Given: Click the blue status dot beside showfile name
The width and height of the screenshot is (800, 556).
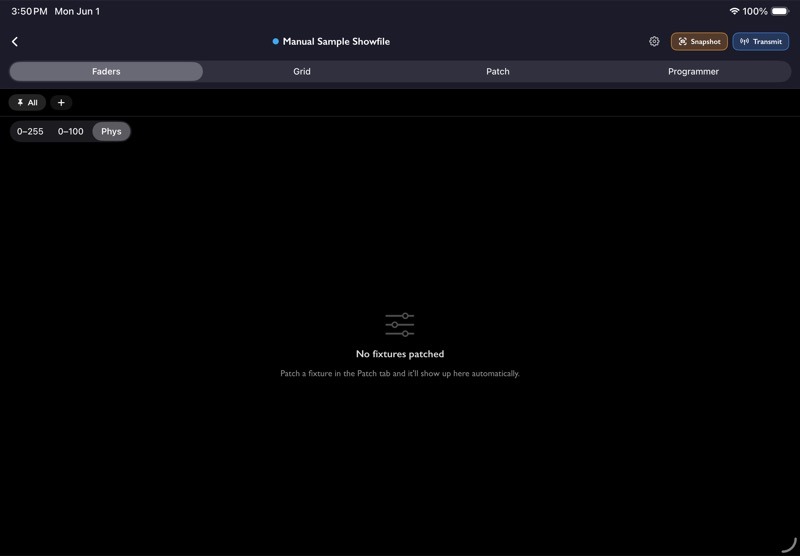Looking at the screenshot, I should coord(276,41).
